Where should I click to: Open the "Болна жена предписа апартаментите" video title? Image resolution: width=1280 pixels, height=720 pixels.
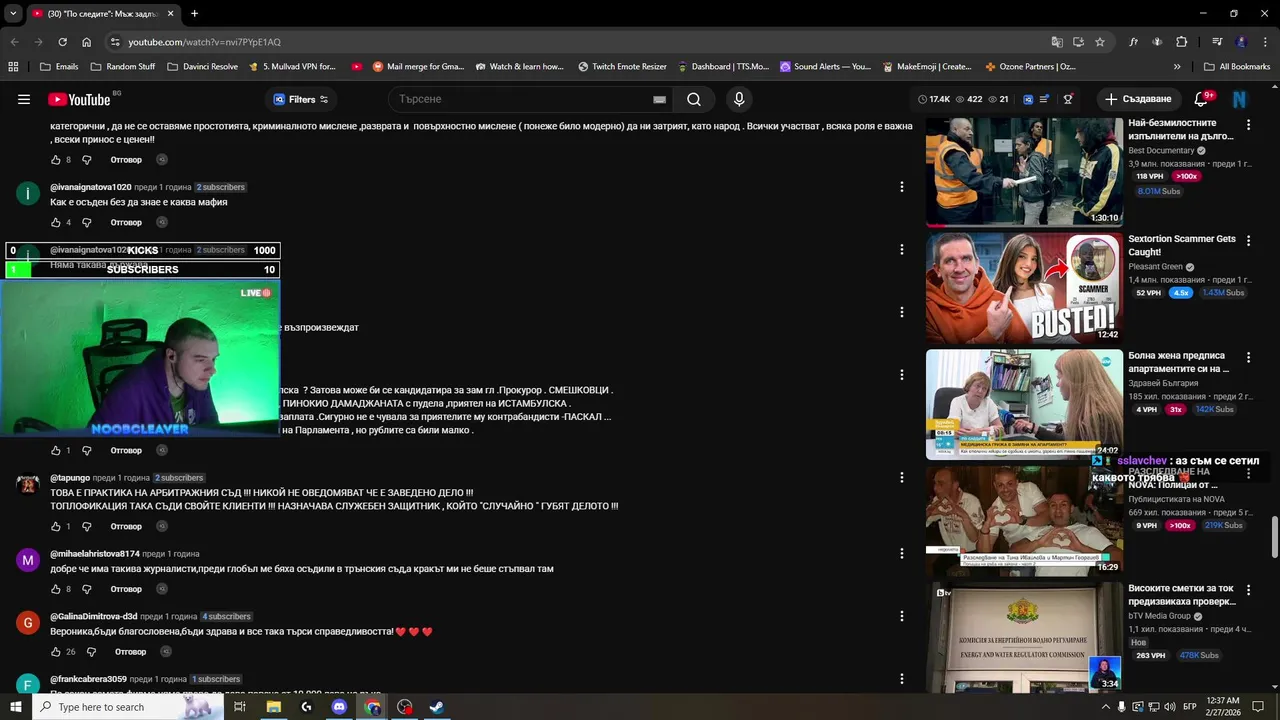click(x=1179, y=362)
